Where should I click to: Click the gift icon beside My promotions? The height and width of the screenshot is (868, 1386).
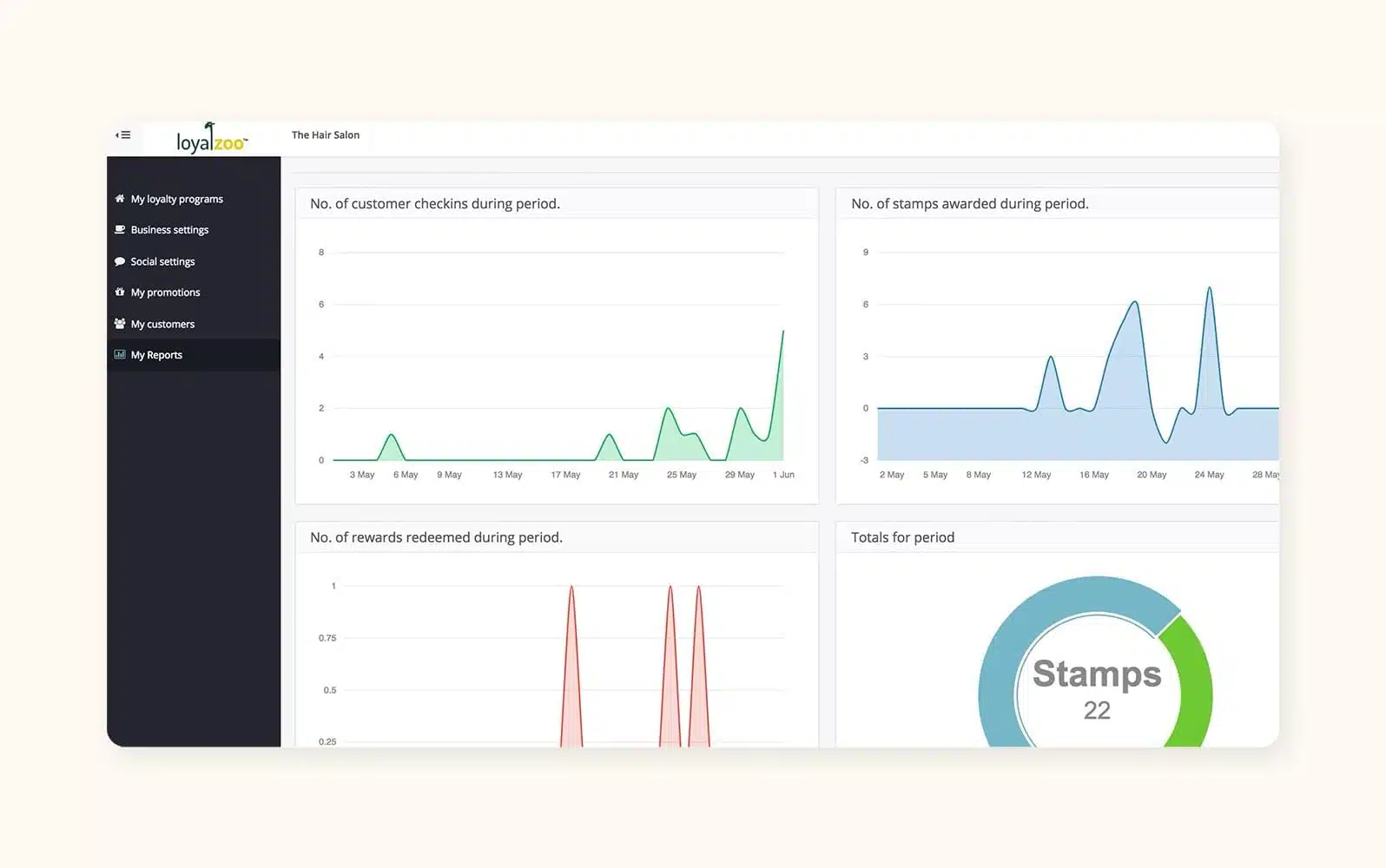pyautogui.click(x=120, y=293)
